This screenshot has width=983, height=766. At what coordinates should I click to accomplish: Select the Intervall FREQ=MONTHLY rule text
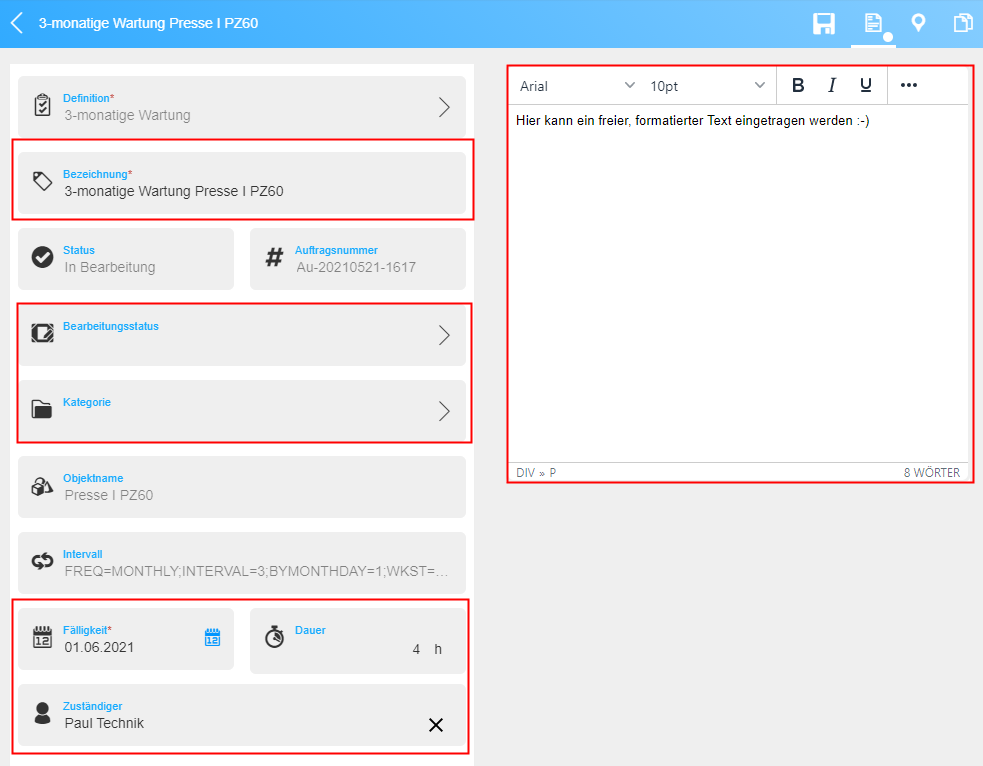point(256,571)
